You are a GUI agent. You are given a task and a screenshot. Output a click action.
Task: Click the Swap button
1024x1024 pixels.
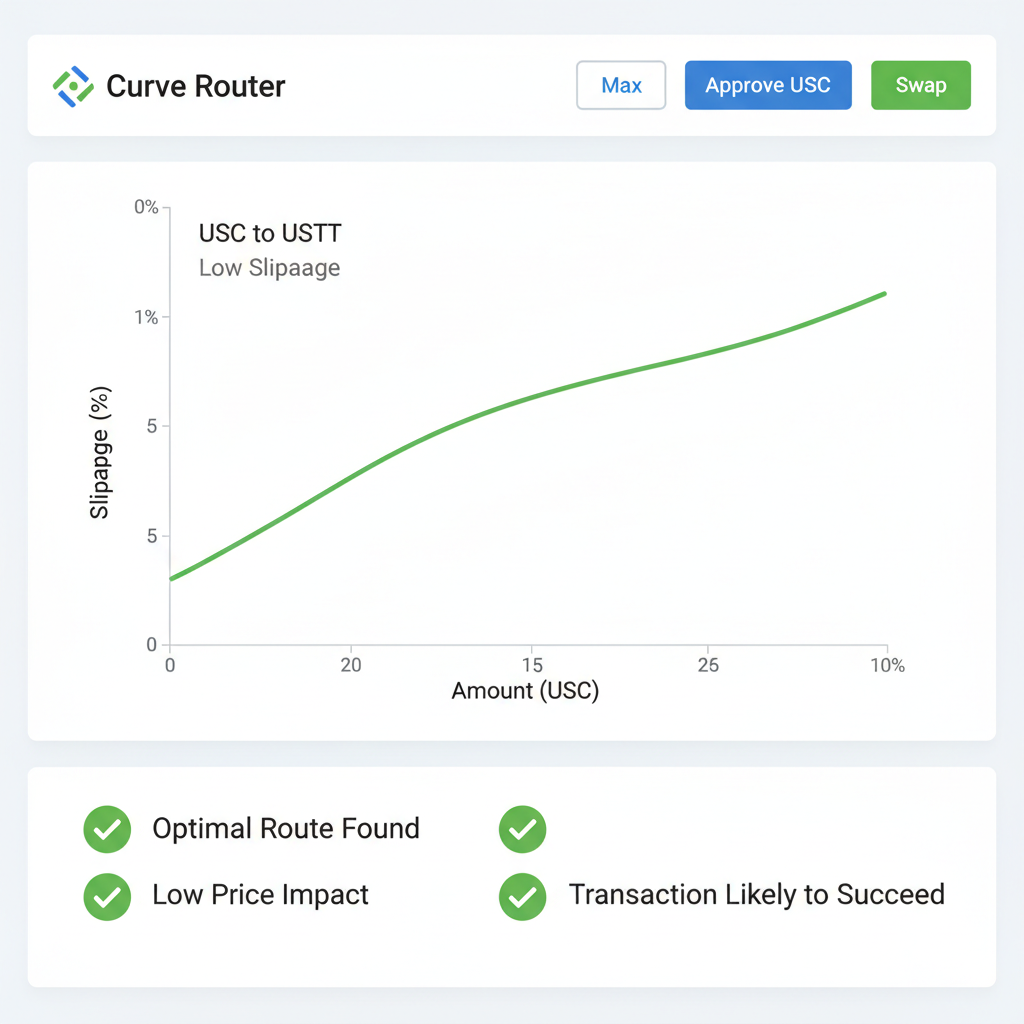(x=920, y=85)
